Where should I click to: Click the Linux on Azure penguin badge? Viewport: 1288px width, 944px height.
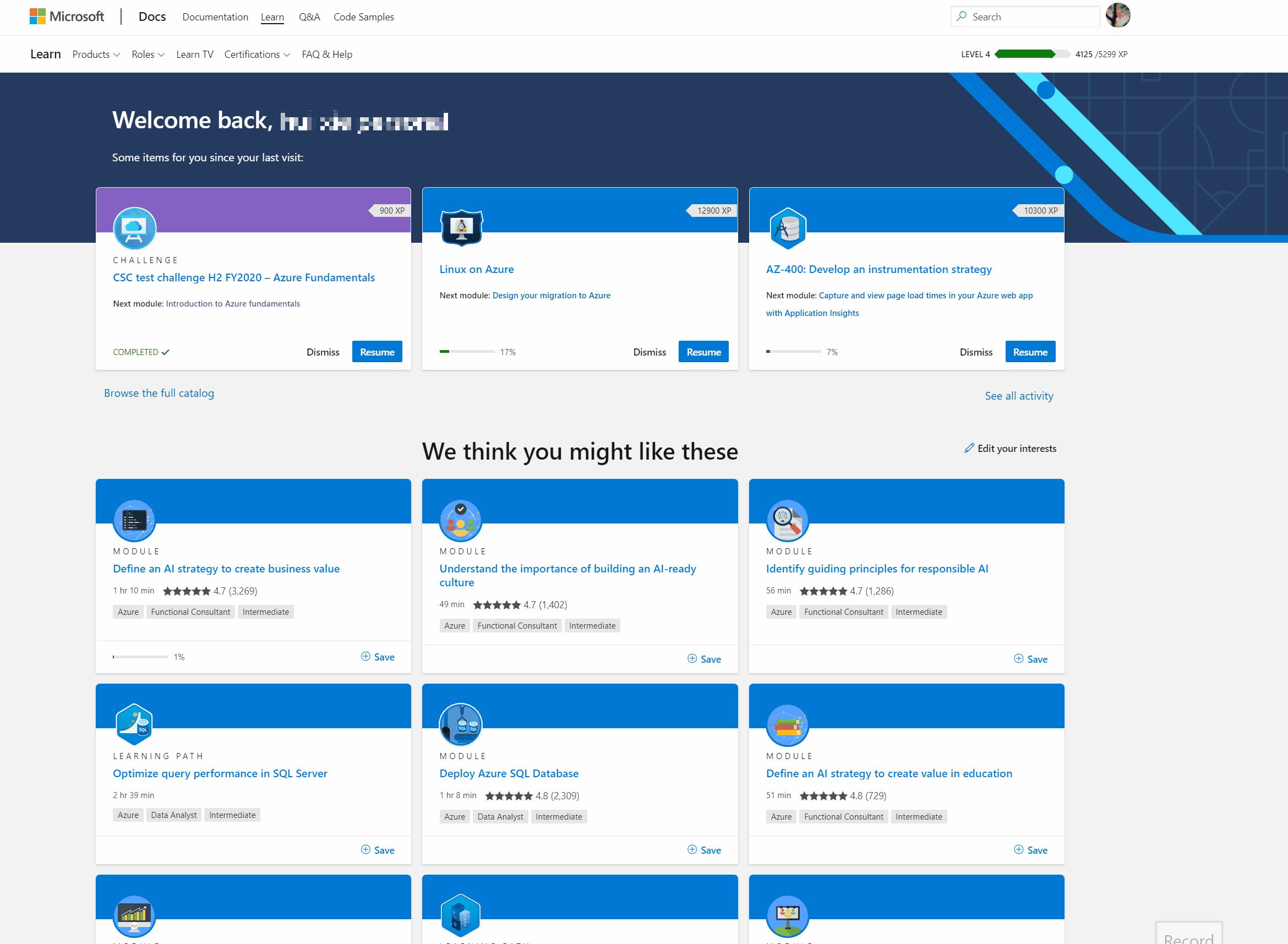(x=461, y=227)
